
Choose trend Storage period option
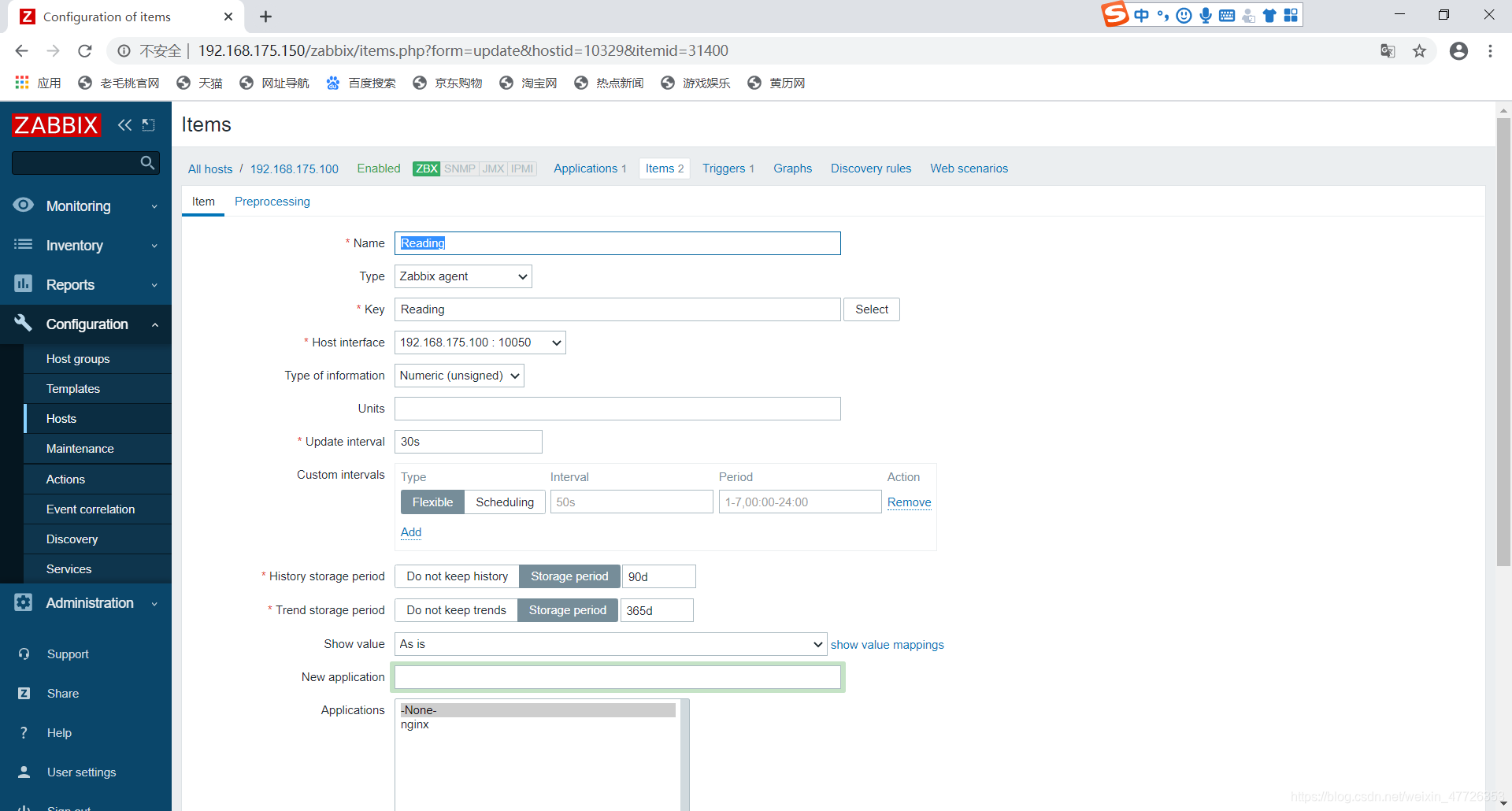(568, 610)
